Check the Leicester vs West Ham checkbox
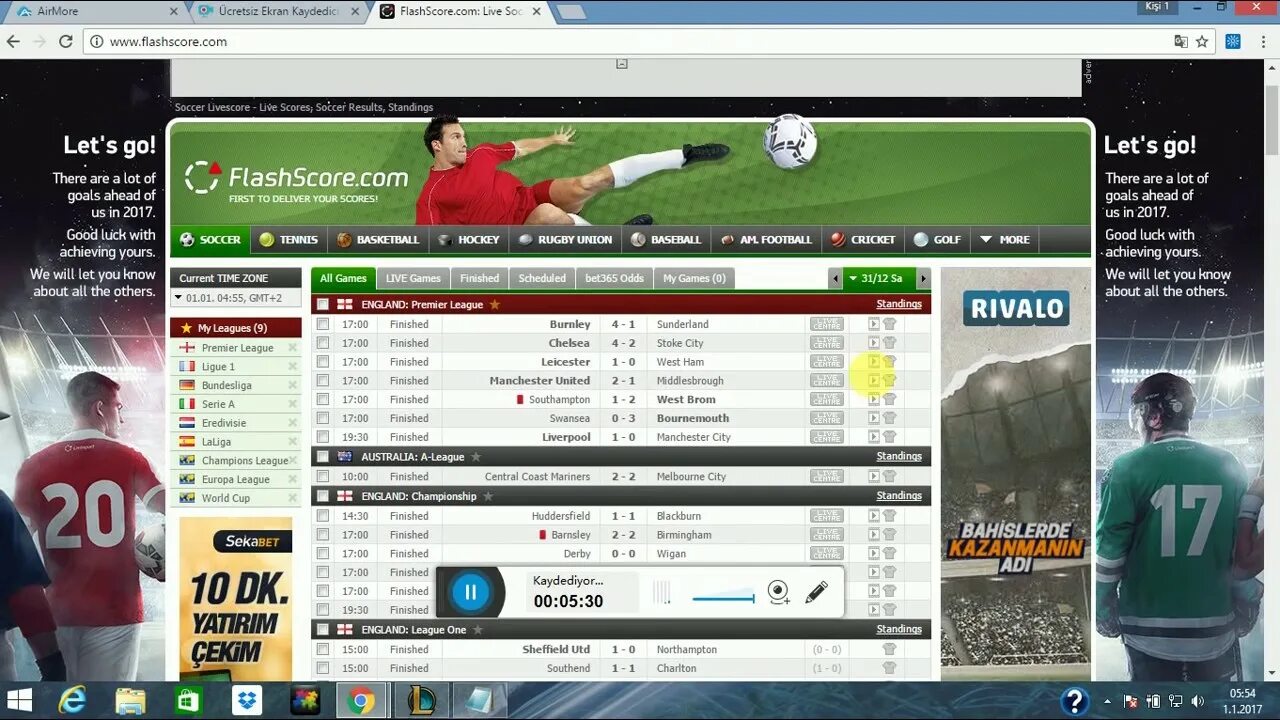Viewport: 1280px width, 720px height. point(322,362)
